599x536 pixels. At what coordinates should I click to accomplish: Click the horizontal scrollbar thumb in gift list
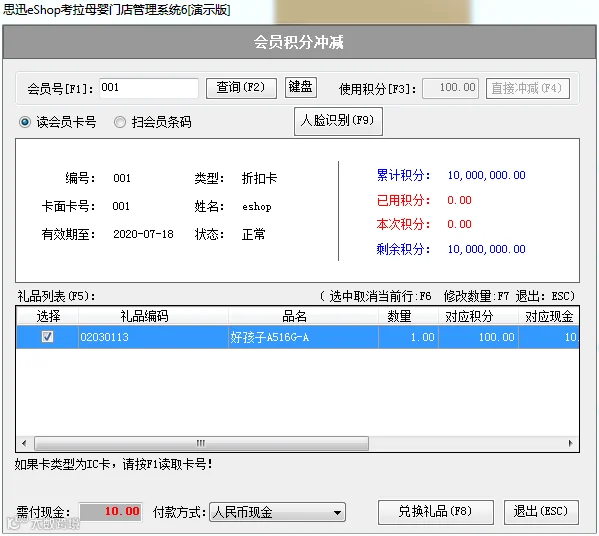point(201,443)
